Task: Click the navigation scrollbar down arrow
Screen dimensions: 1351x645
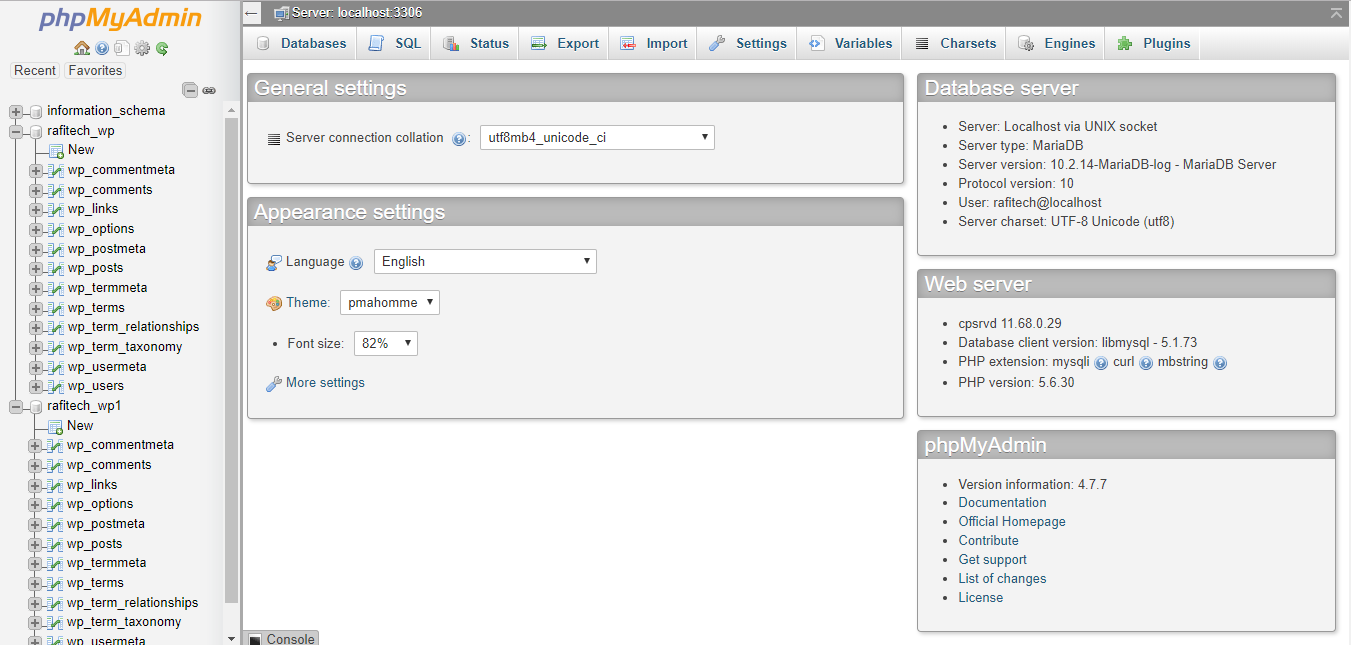Action: coord(232,638)
